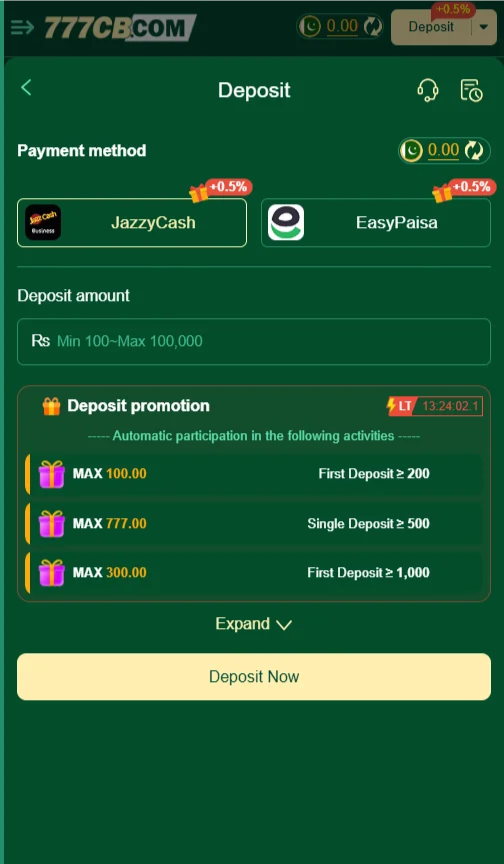Select Single Deposit ≥ 500 promotion
This screenshot has width=504, height=864.
pyautogui.click(x=254, y=523)
